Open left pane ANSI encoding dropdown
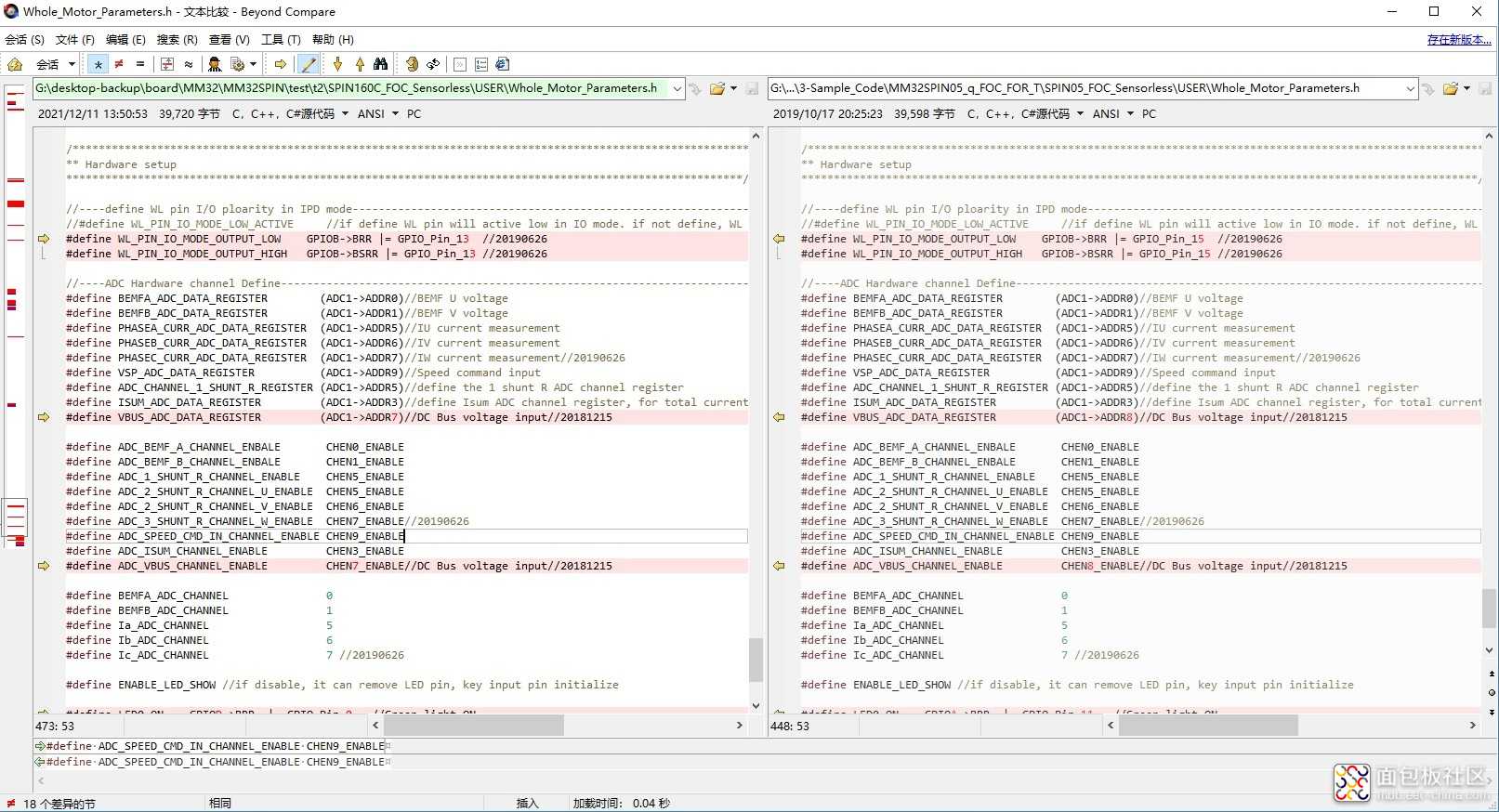 (378, 114)
